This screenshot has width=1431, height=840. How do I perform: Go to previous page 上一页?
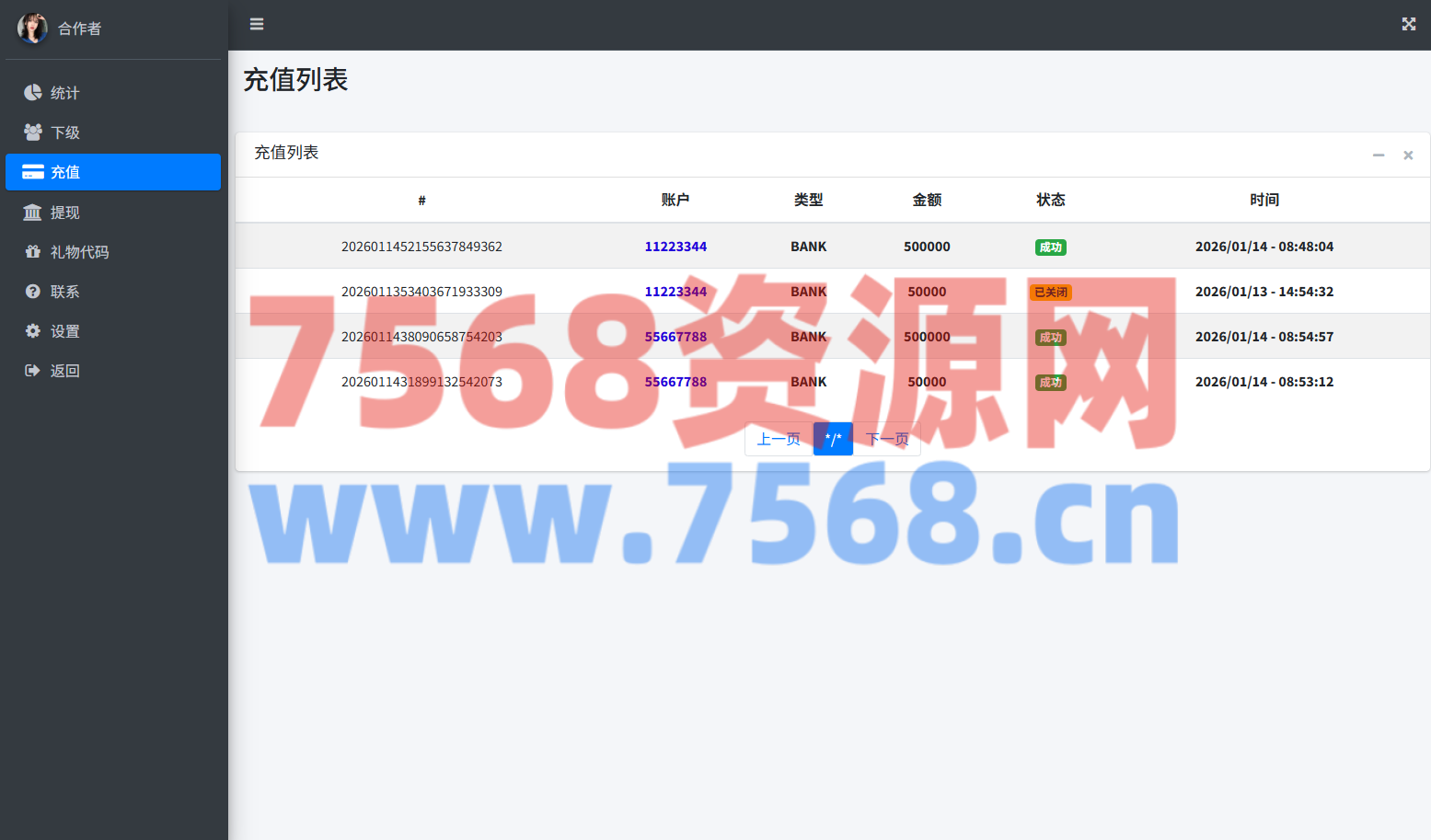(x=779, y=440)
